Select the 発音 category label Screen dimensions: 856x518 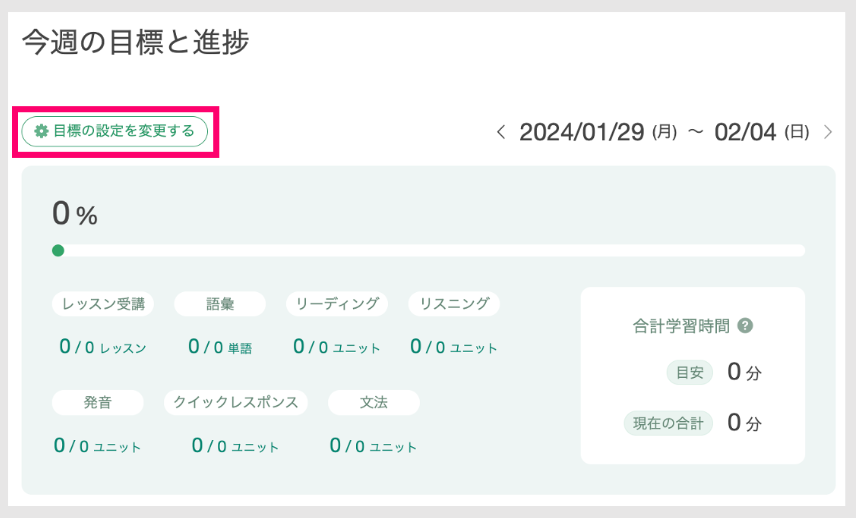[98, 402]
